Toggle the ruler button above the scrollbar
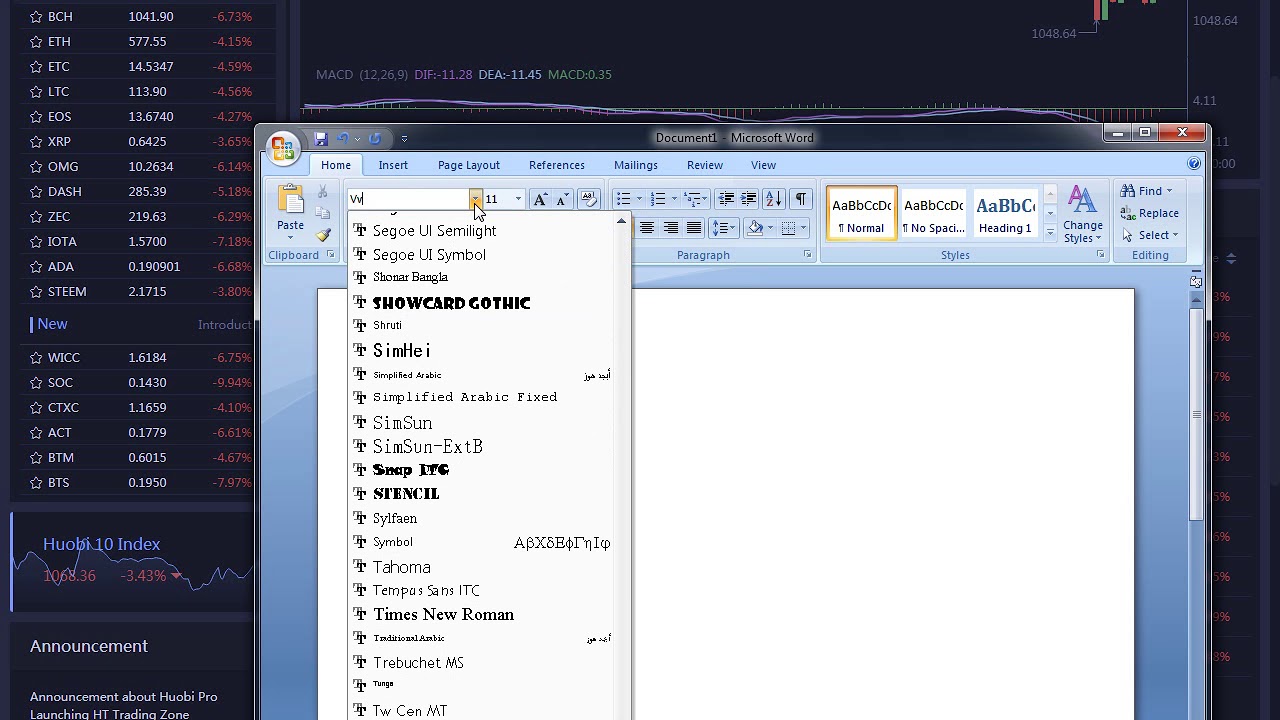This screenshot has width=1280, height=720. (x=1196, y=282)
